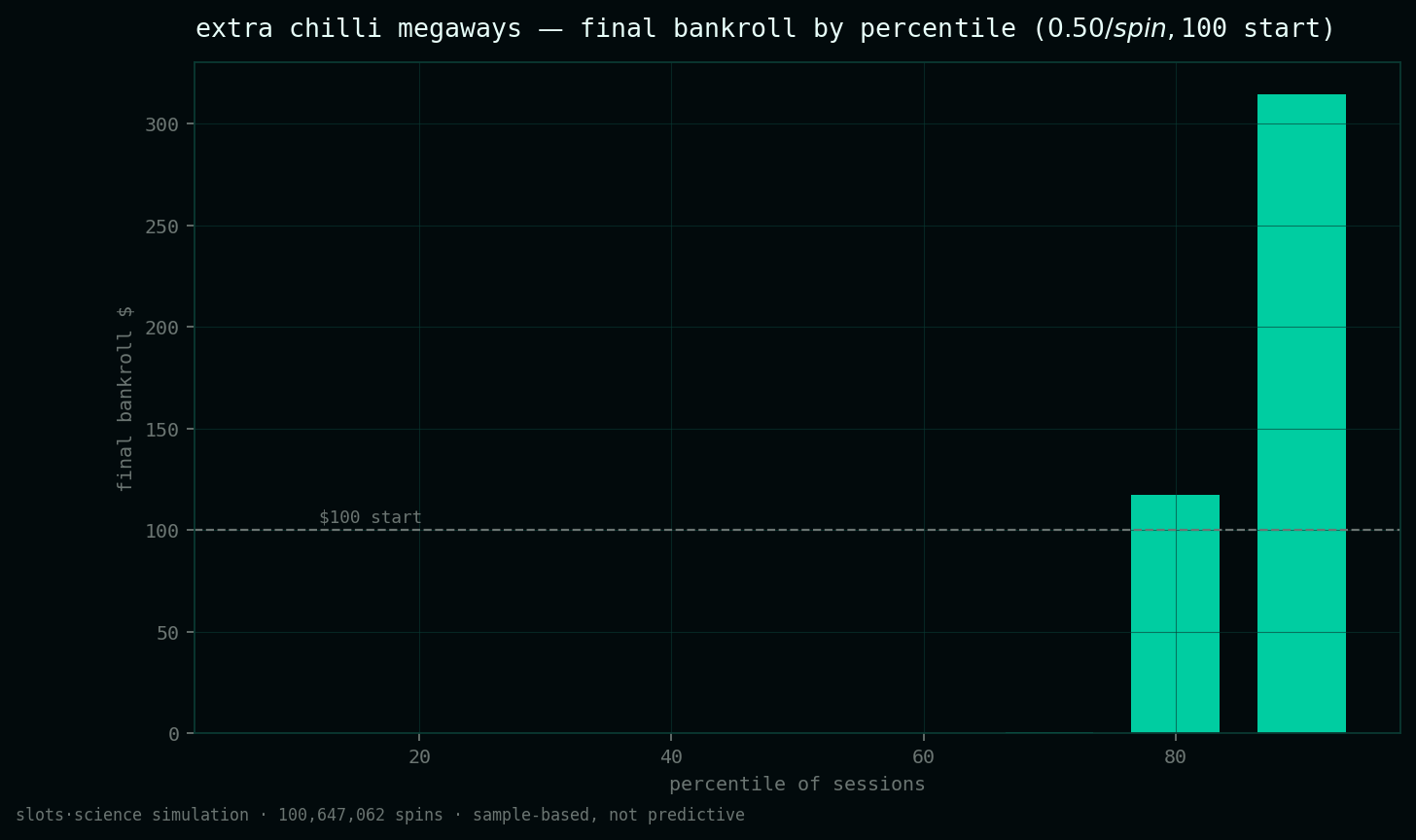1416x840 pixels.
Task: Click the x-axis tick value 20
Action: point(419,756)
